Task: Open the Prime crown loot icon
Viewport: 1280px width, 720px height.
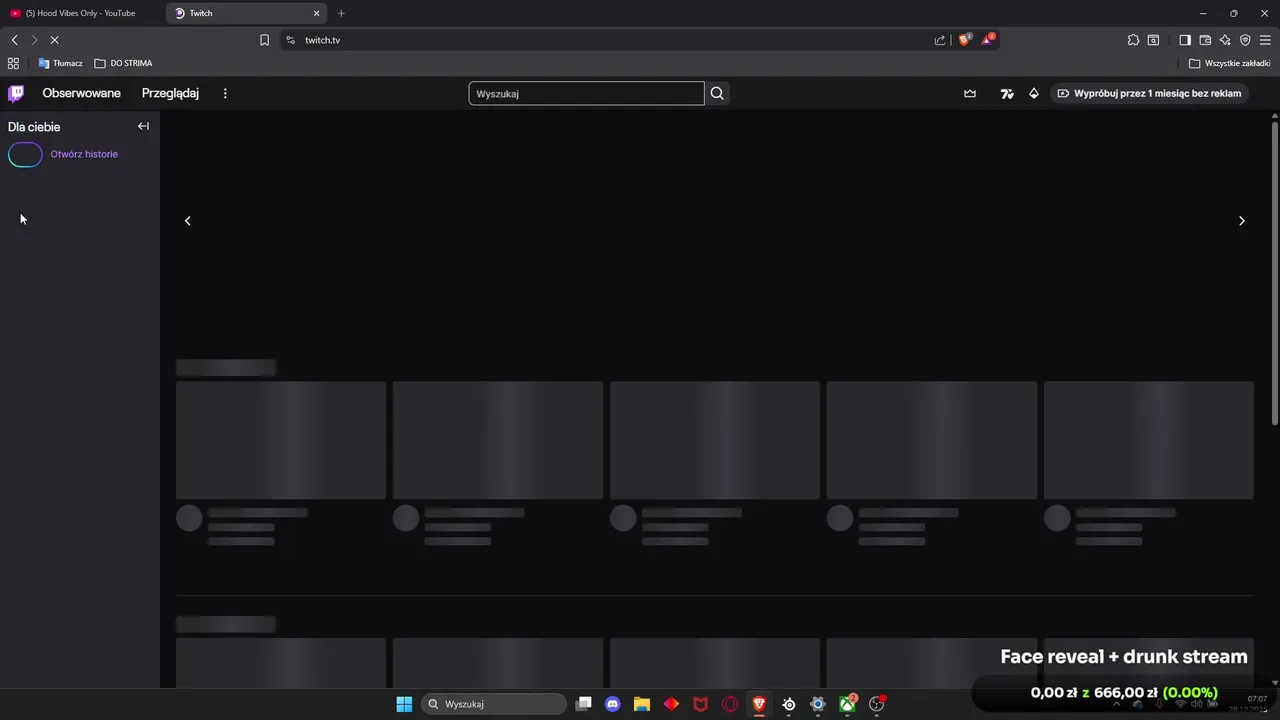Action: click(x=970, y=93)
